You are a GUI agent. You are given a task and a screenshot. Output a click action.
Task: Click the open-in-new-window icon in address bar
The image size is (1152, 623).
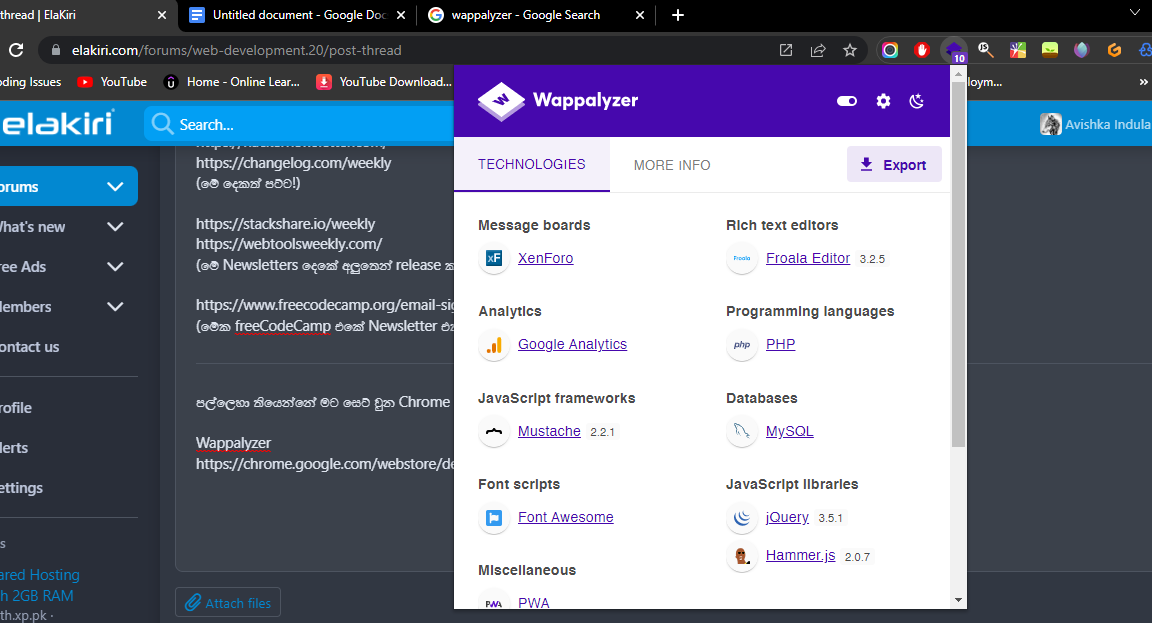785,50
